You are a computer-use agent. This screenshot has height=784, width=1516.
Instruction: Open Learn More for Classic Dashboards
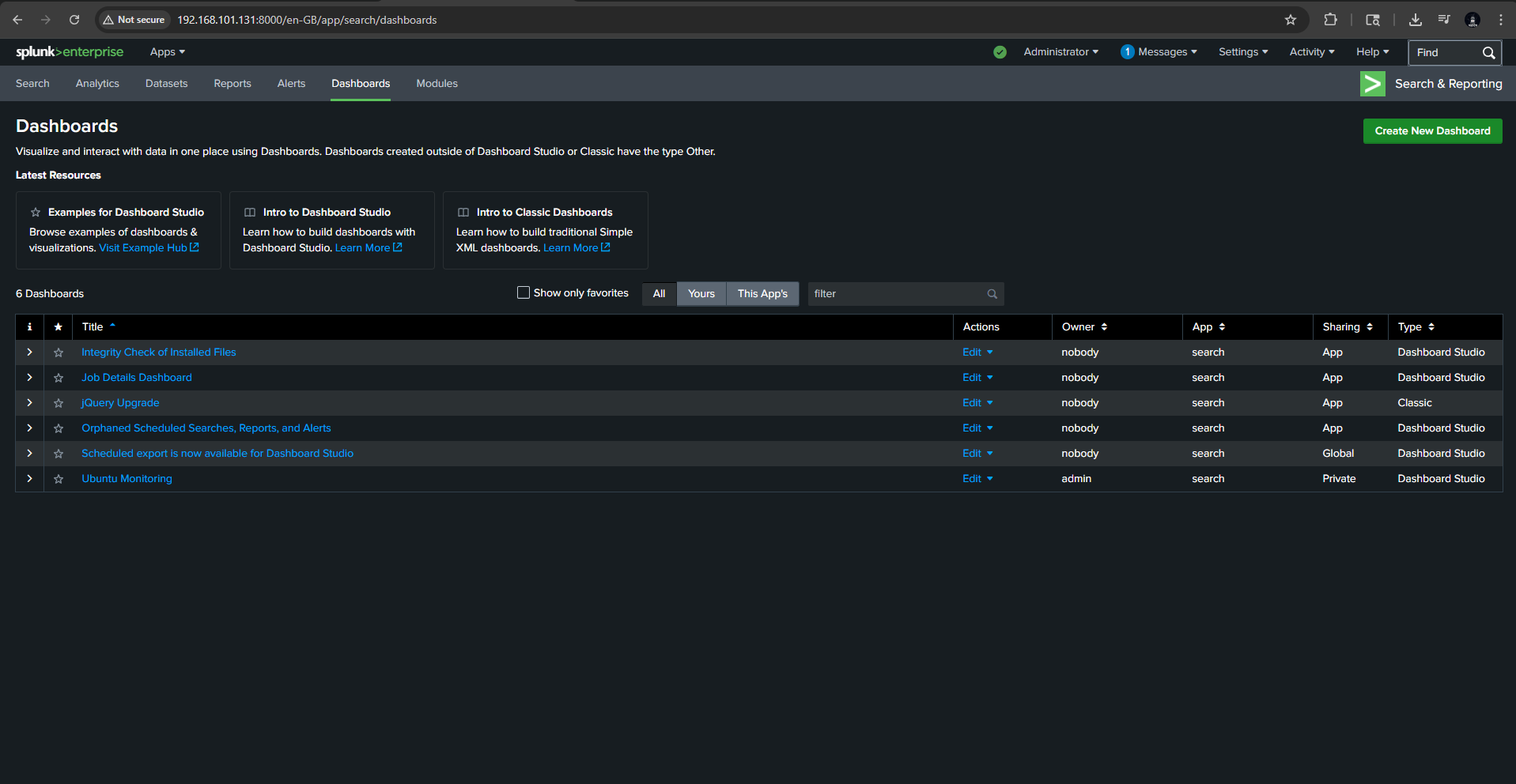(577, 248)
